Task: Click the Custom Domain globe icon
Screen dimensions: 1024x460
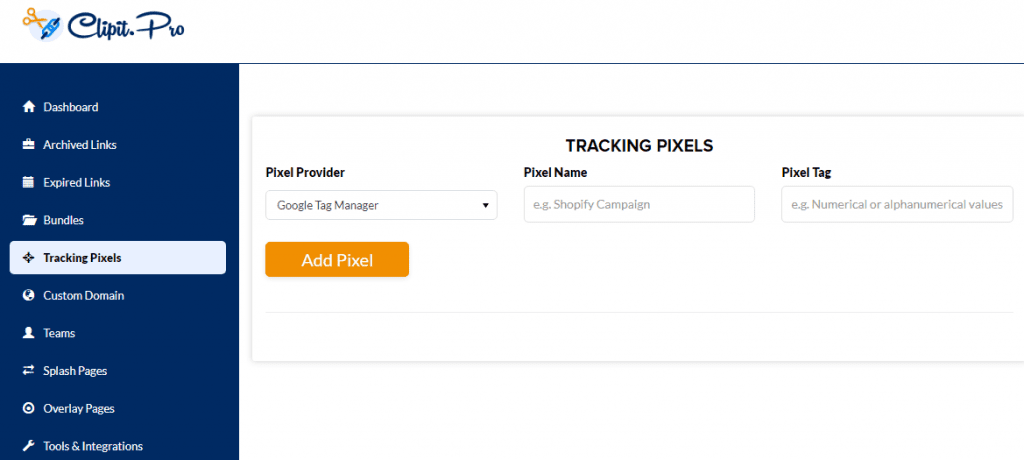Action: [x=28, y=295]
